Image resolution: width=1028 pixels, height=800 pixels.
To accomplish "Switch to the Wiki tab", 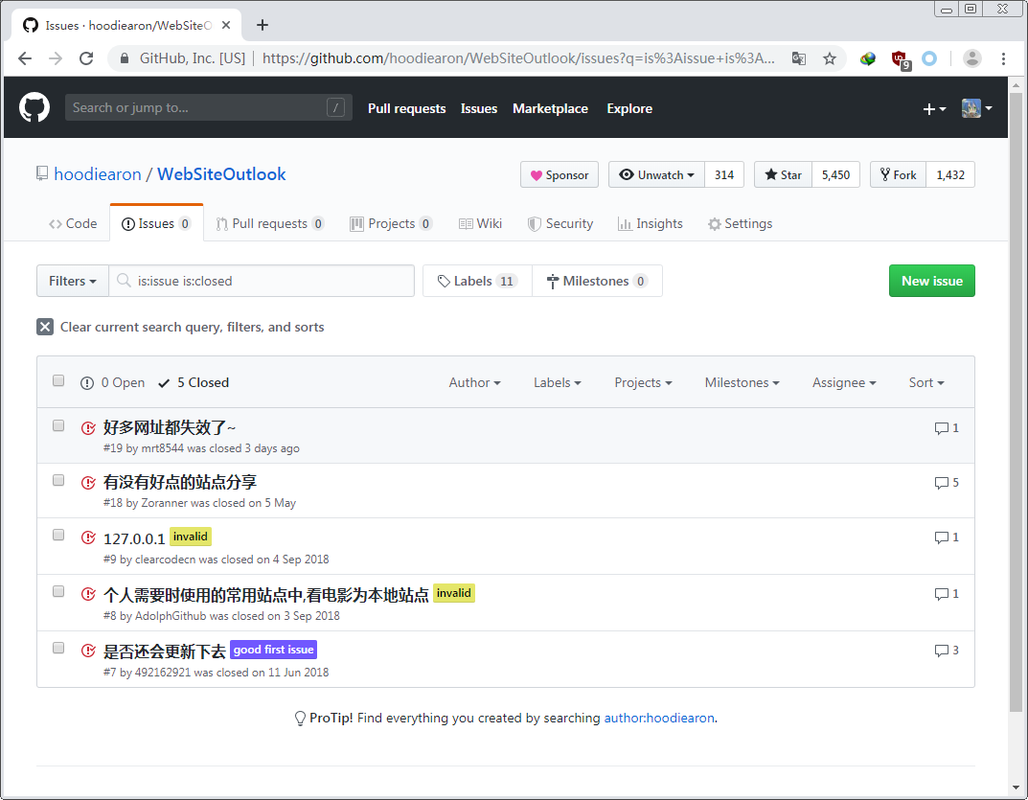I will click(481, 224).
